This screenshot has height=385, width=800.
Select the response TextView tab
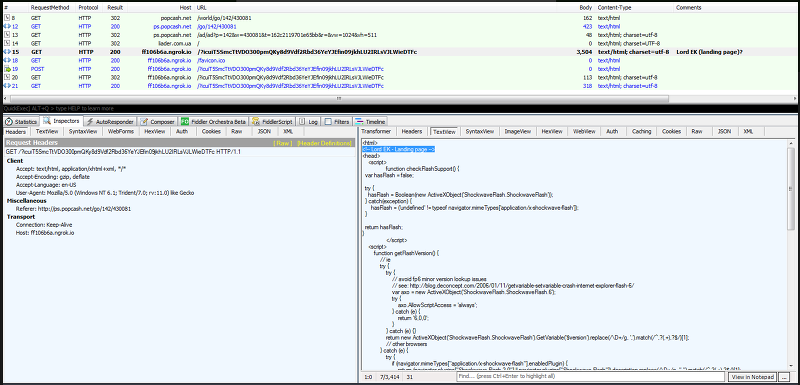[444, 132]
